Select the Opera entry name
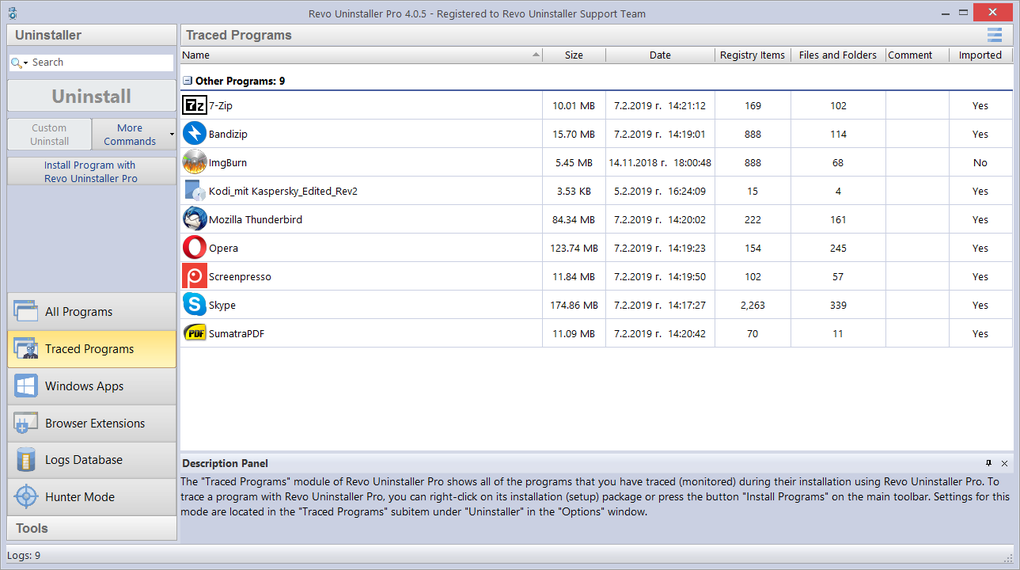The width and height of the screenshot is (1020, 570). [223, 248]
